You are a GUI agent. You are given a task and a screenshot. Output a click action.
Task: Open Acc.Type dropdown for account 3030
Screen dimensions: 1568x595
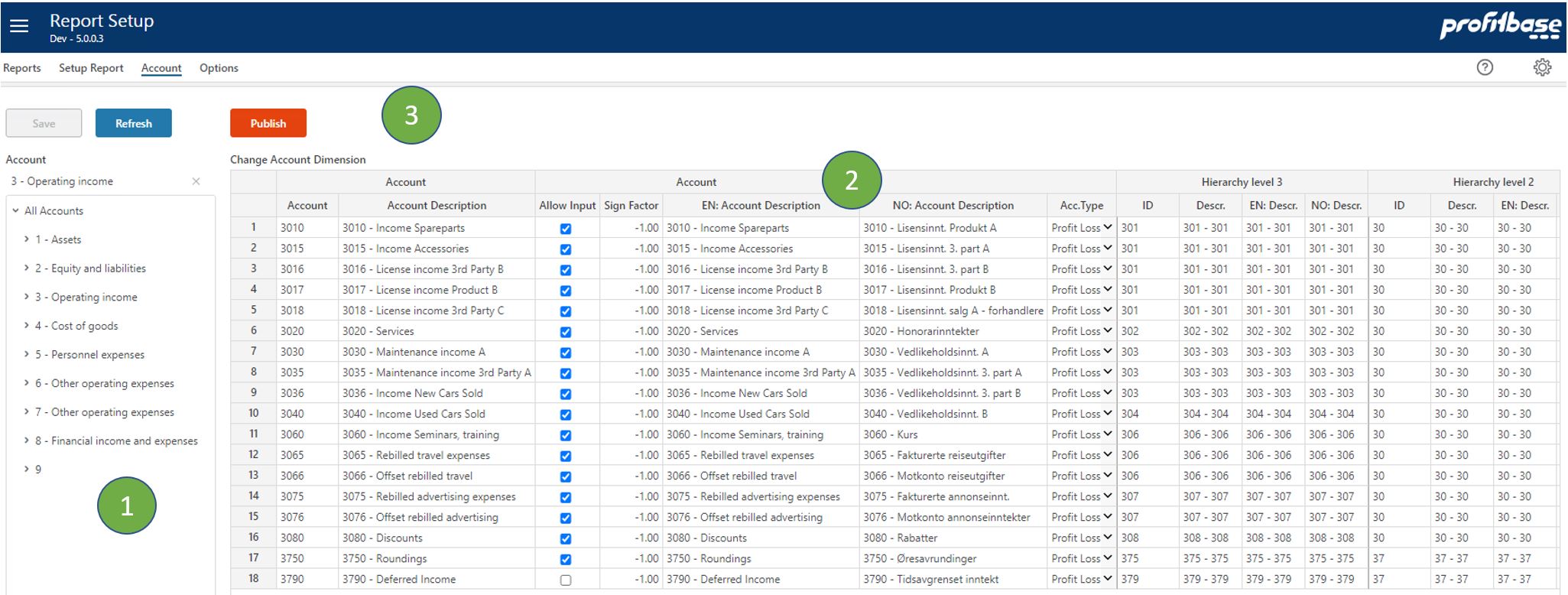pyautogui.click(x=1082, y=352)
